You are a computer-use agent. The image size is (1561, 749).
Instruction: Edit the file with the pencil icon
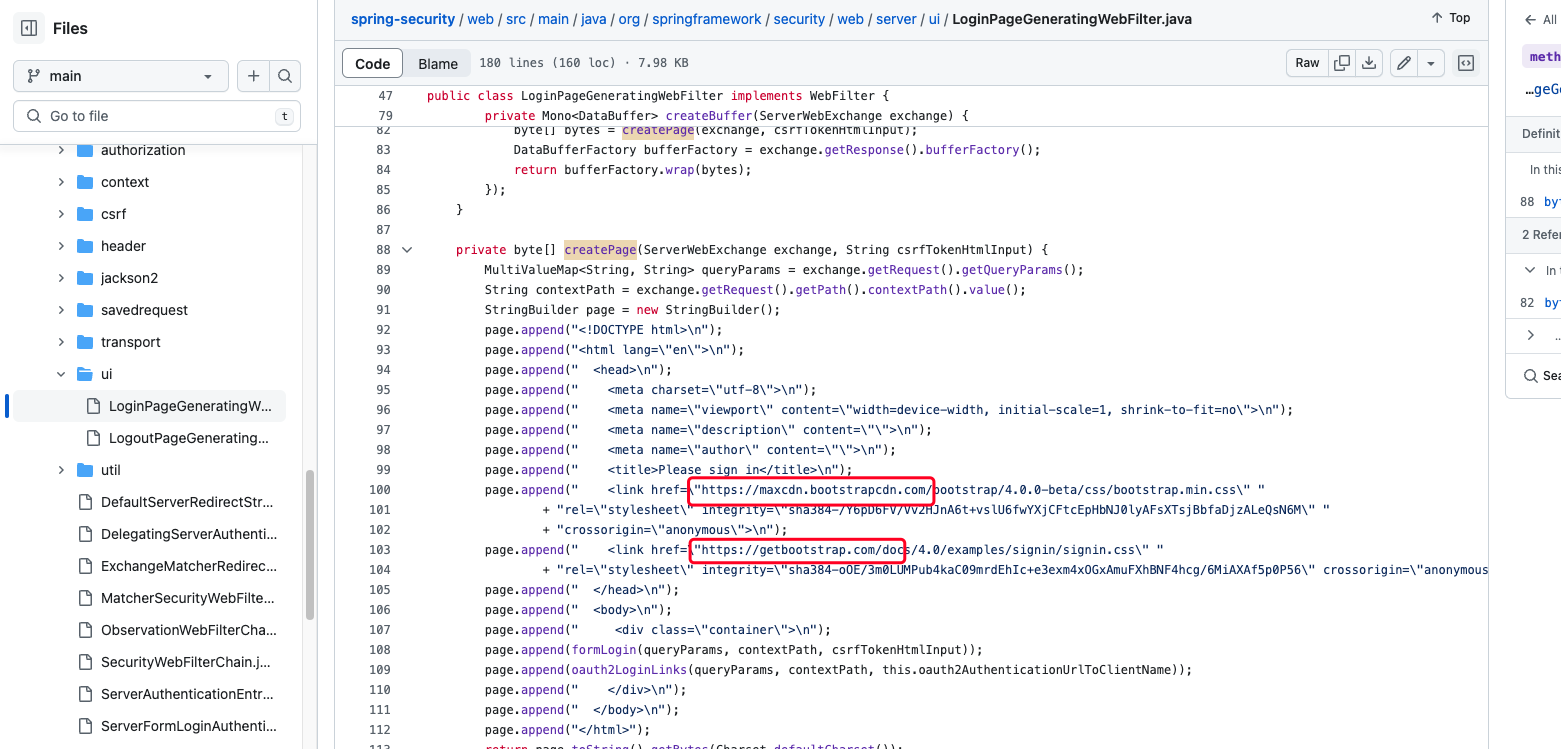(x=1403, y=62)
